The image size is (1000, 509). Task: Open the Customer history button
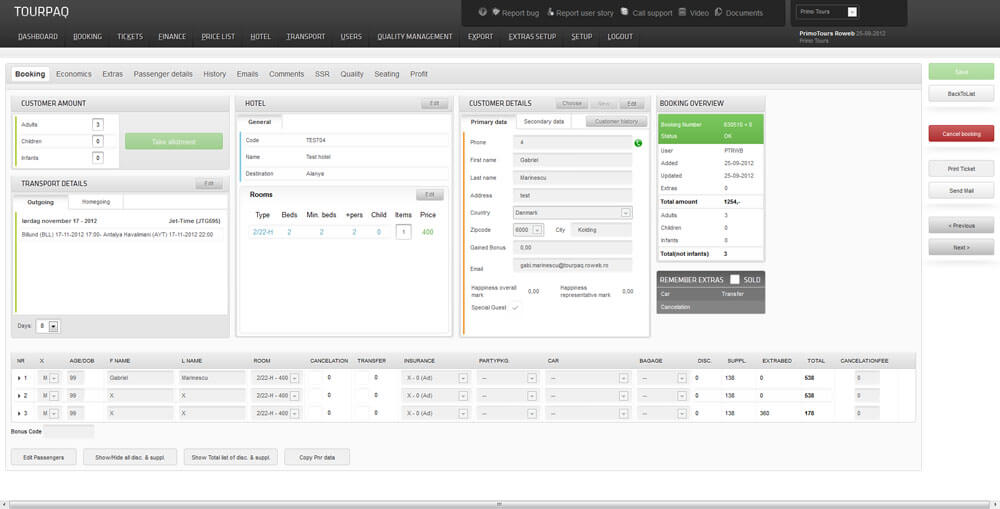[x=616, y=121]
